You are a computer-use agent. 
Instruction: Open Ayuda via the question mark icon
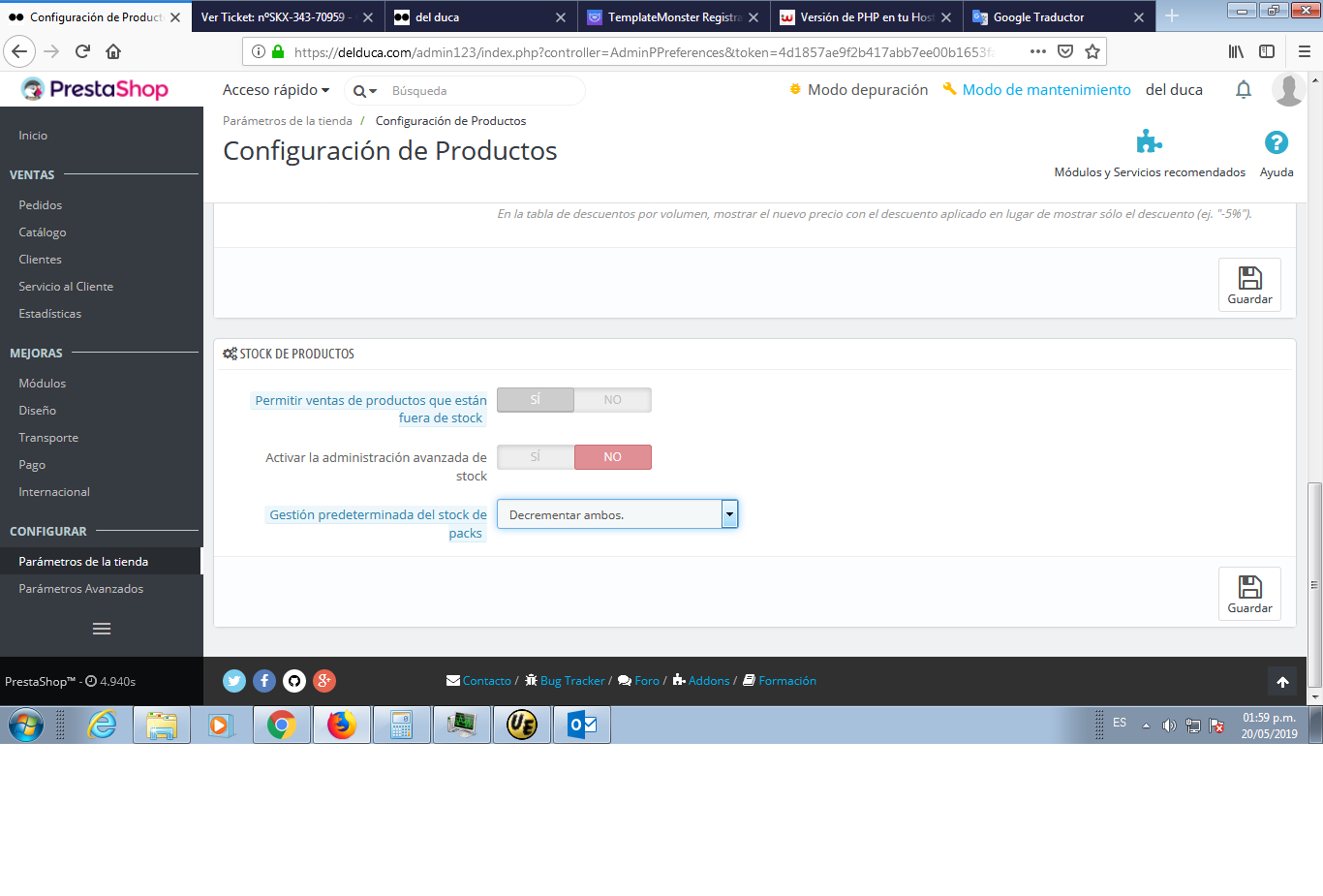click(1277, 141)
